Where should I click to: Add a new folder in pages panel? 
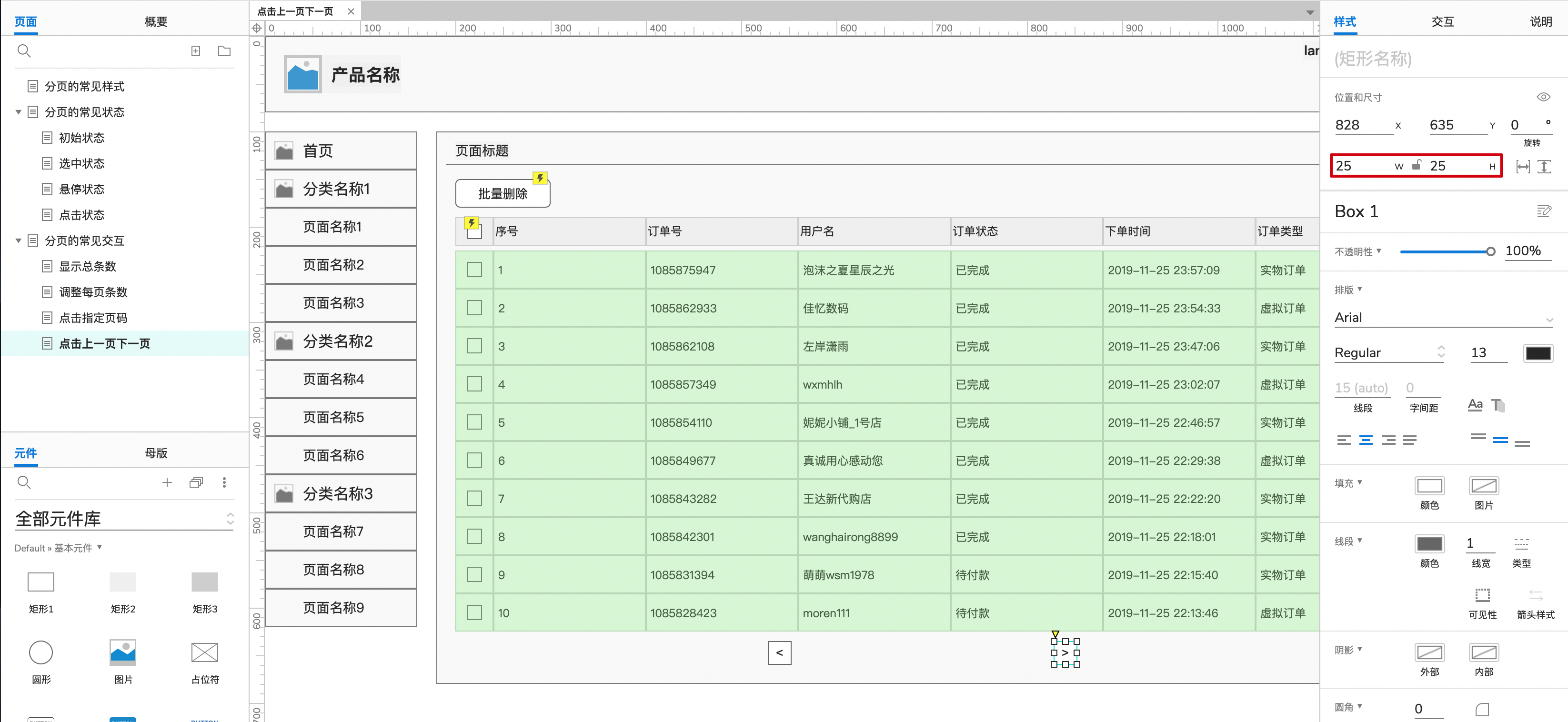(x=224, y=51)
